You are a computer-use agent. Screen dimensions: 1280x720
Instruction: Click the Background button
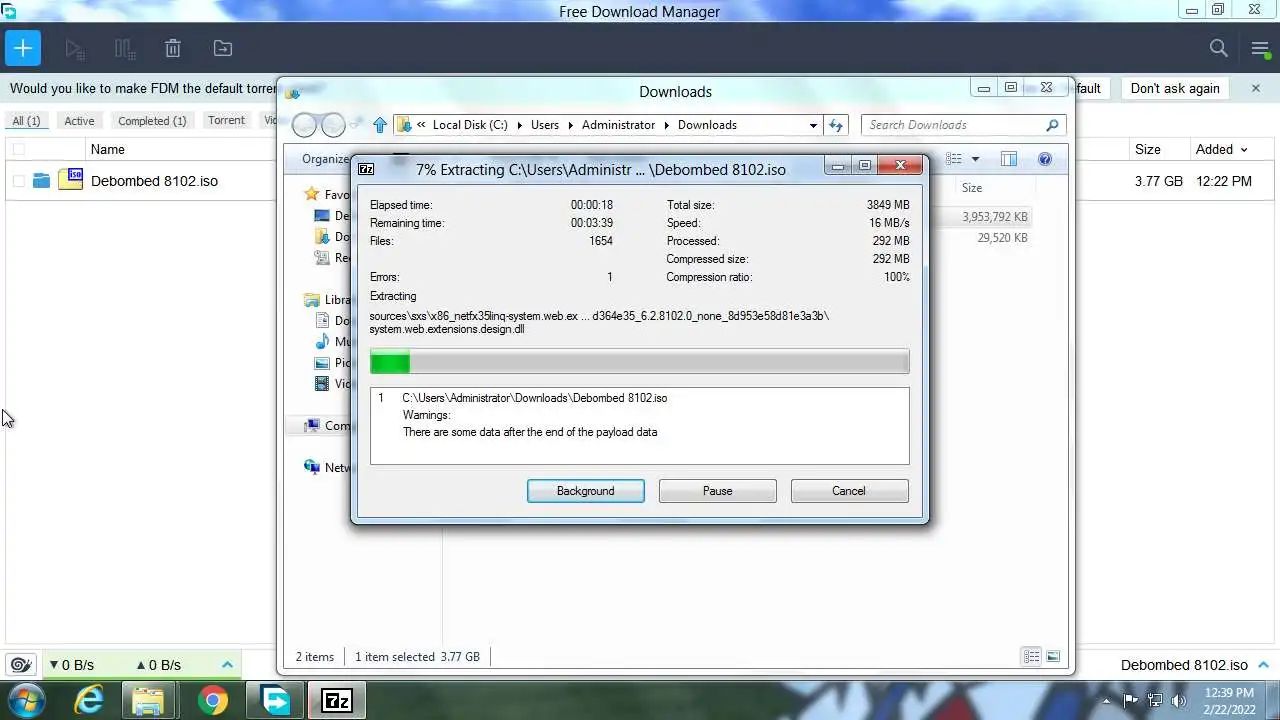pos(586,491)
